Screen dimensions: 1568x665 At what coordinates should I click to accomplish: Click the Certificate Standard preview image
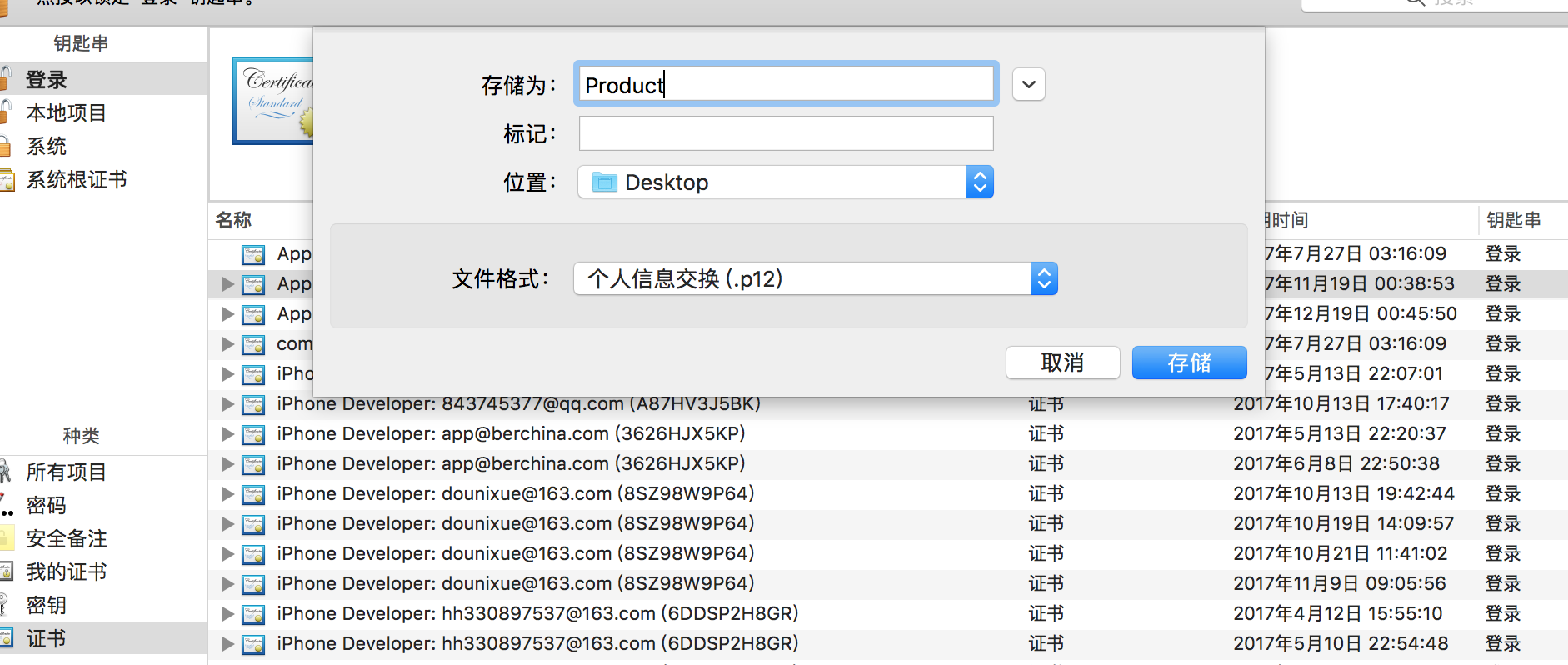273,101
